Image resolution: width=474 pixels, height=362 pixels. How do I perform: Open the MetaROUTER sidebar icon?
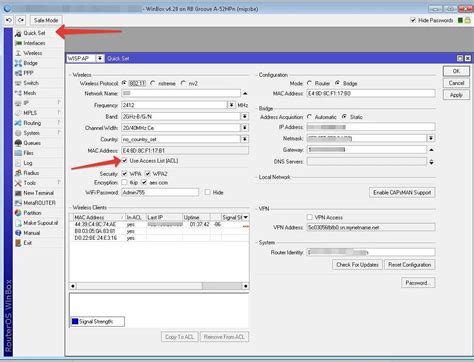tap(18, 203)
